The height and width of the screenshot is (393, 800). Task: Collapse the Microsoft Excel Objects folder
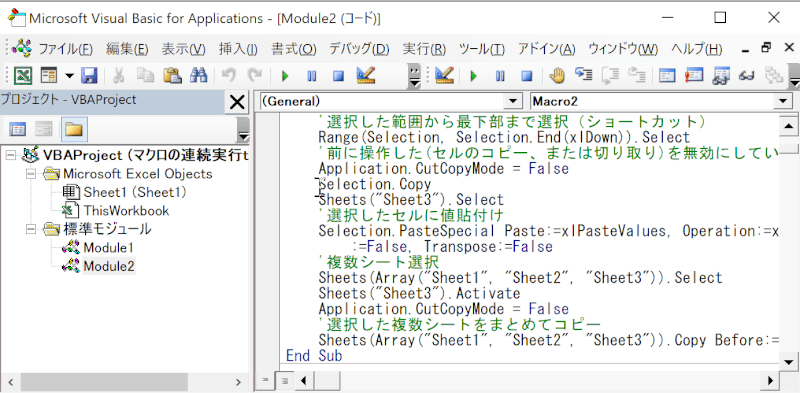pos(31,174)
